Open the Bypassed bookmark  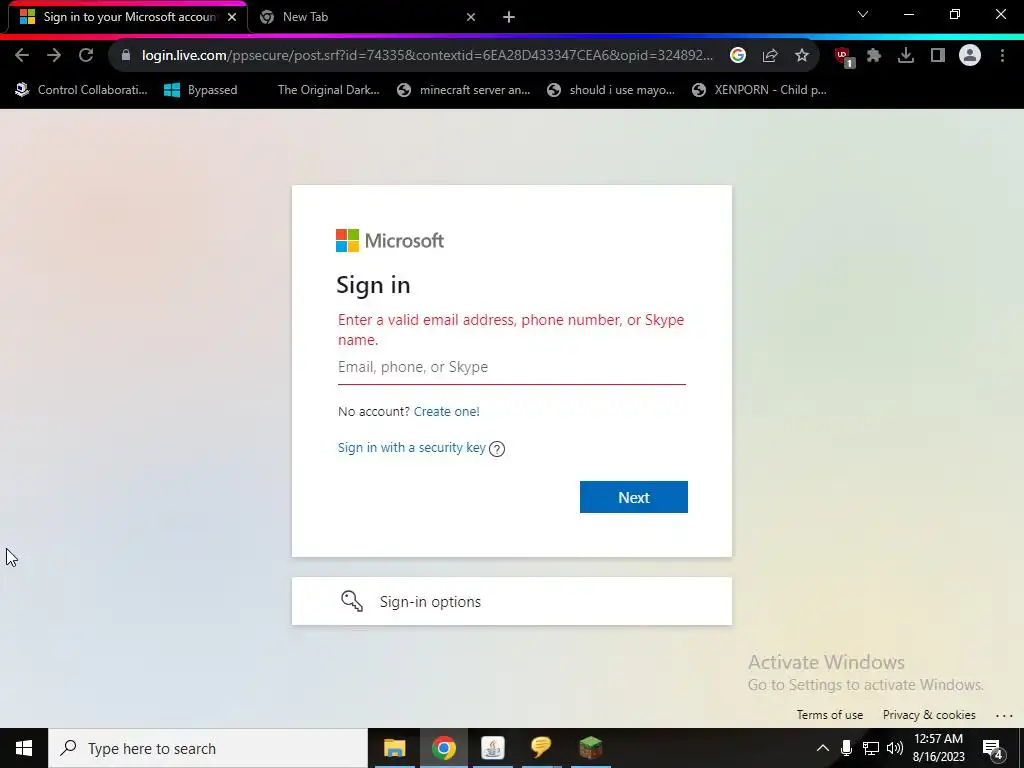pos(200,90)
